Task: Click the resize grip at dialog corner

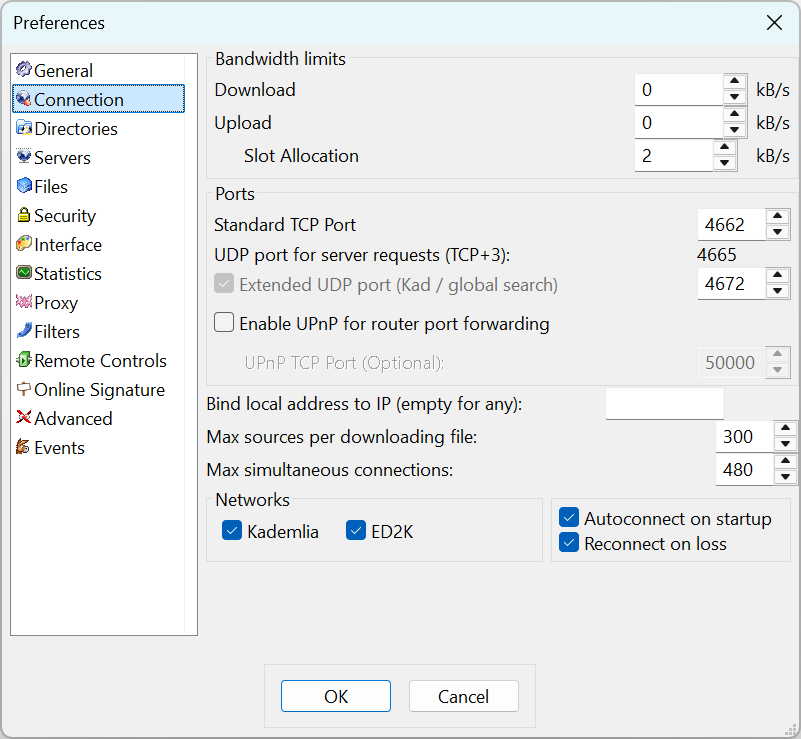Action: (790, 729)
